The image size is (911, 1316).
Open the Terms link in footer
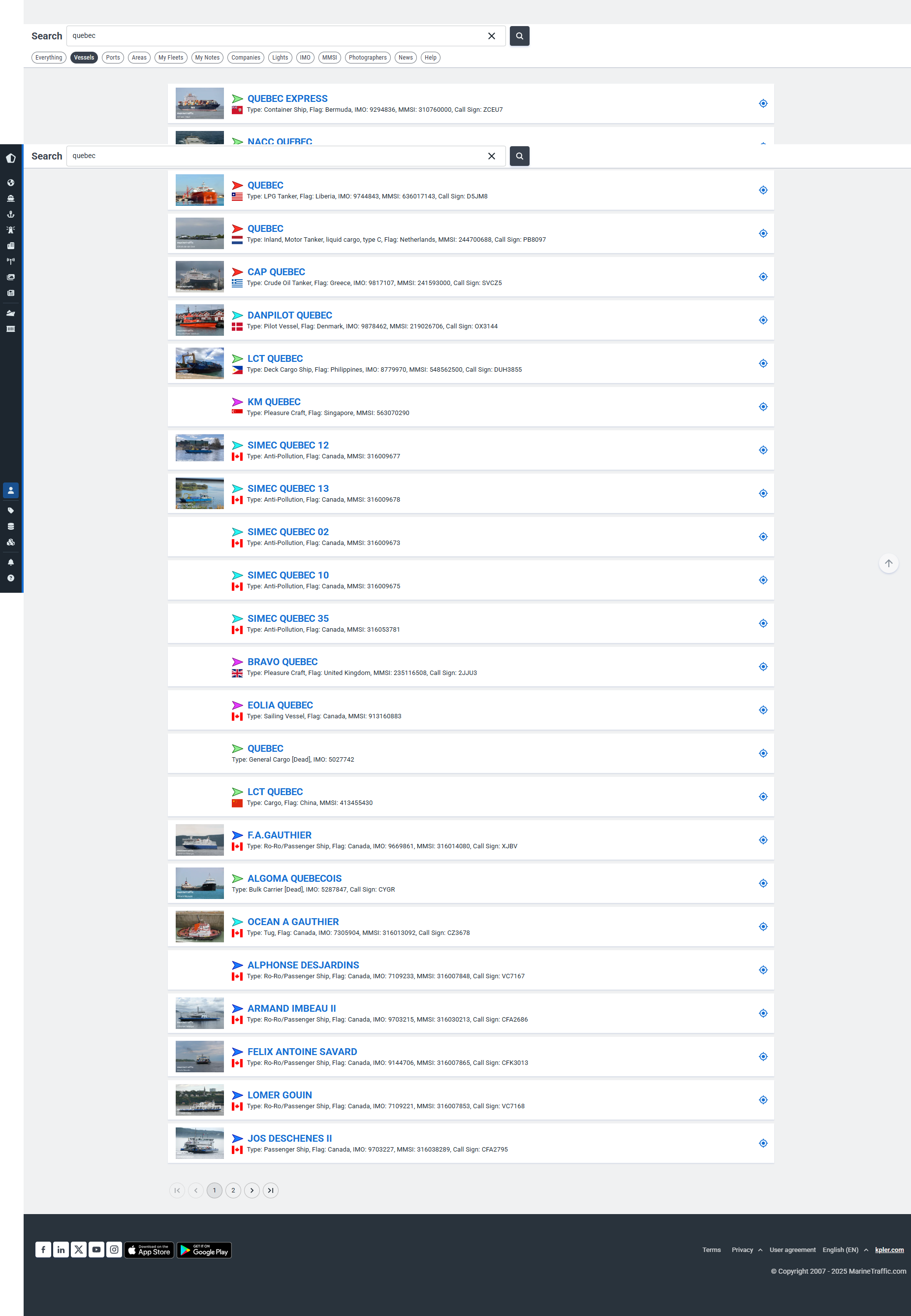(x=712, y=1251)
